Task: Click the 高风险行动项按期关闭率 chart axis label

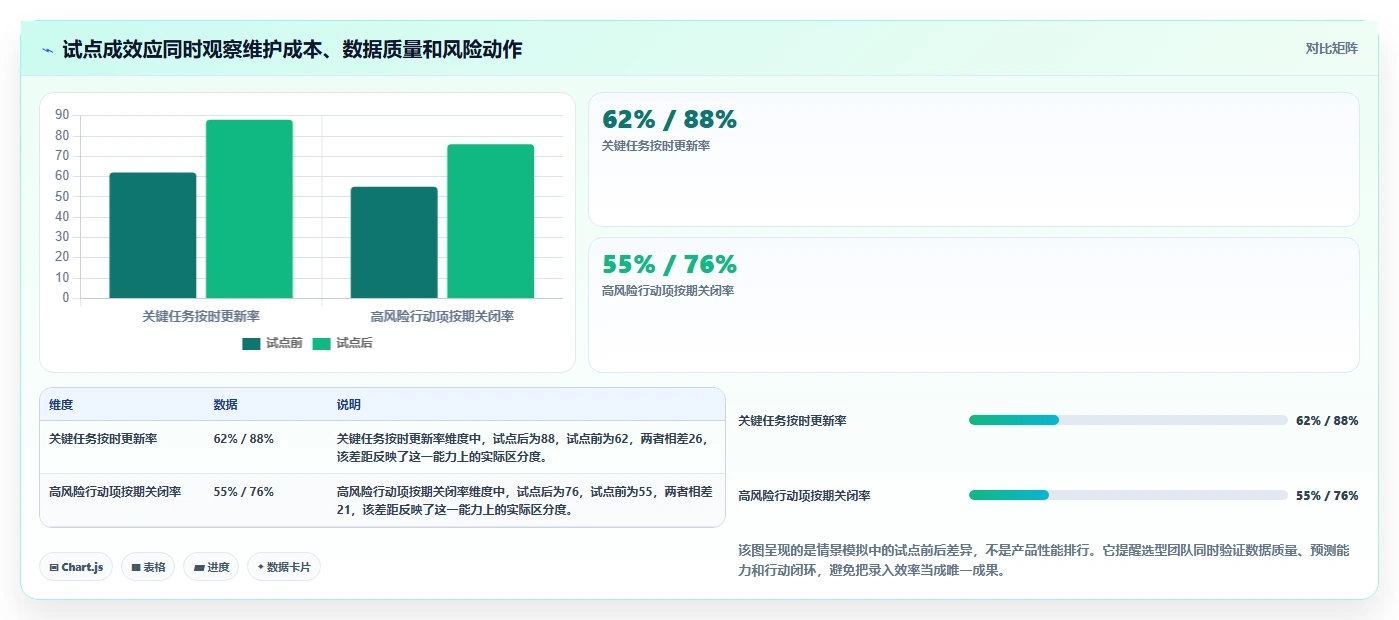Action: [442, 316]
